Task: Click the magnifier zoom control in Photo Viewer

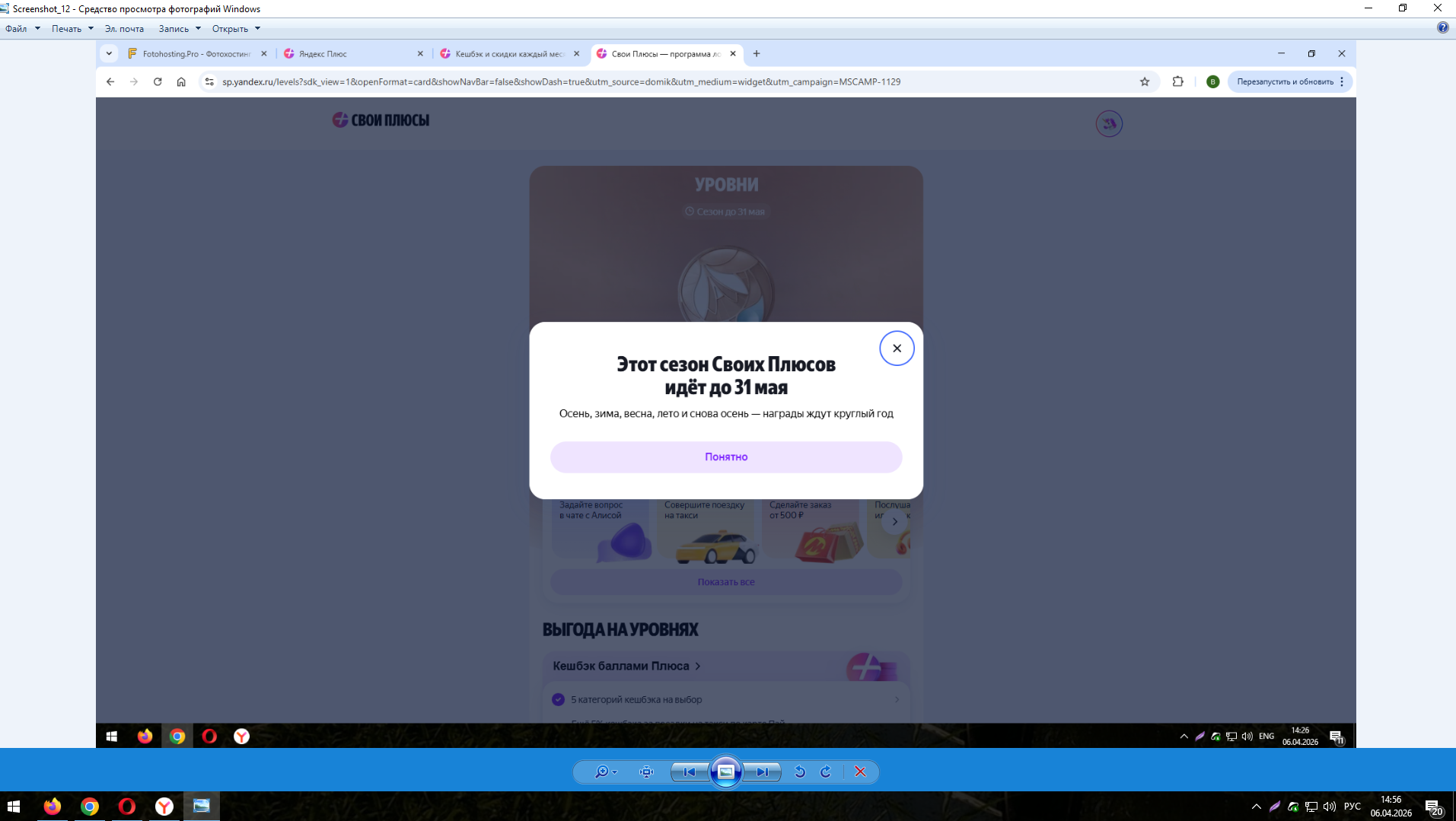Action: click(606, 772)
